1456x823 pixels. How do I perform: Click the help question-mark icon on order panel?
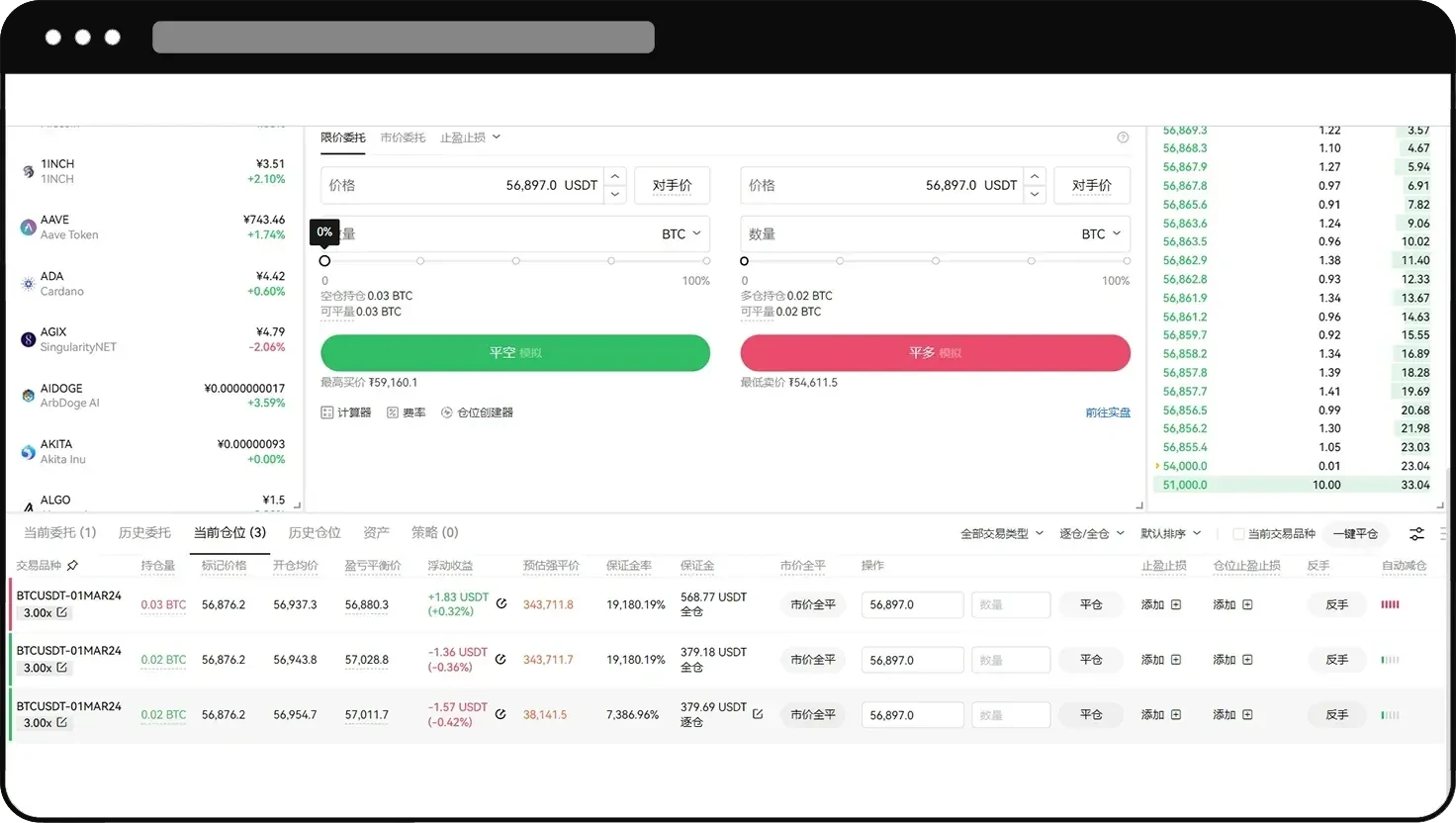point(1123,137)
